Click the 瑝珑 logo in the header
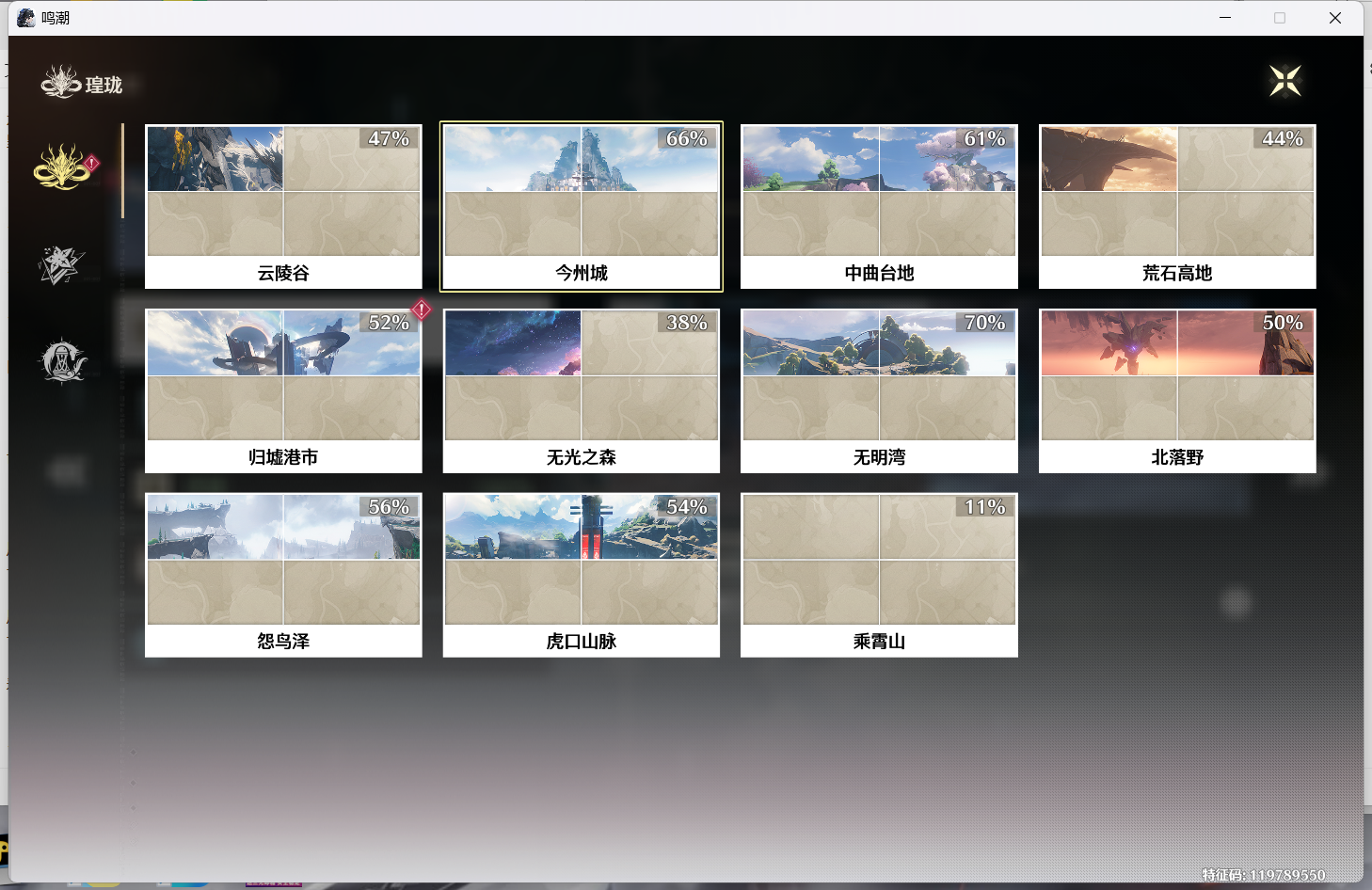The width and height of the screenshot is (1372, 890). (x=82, y=84)
